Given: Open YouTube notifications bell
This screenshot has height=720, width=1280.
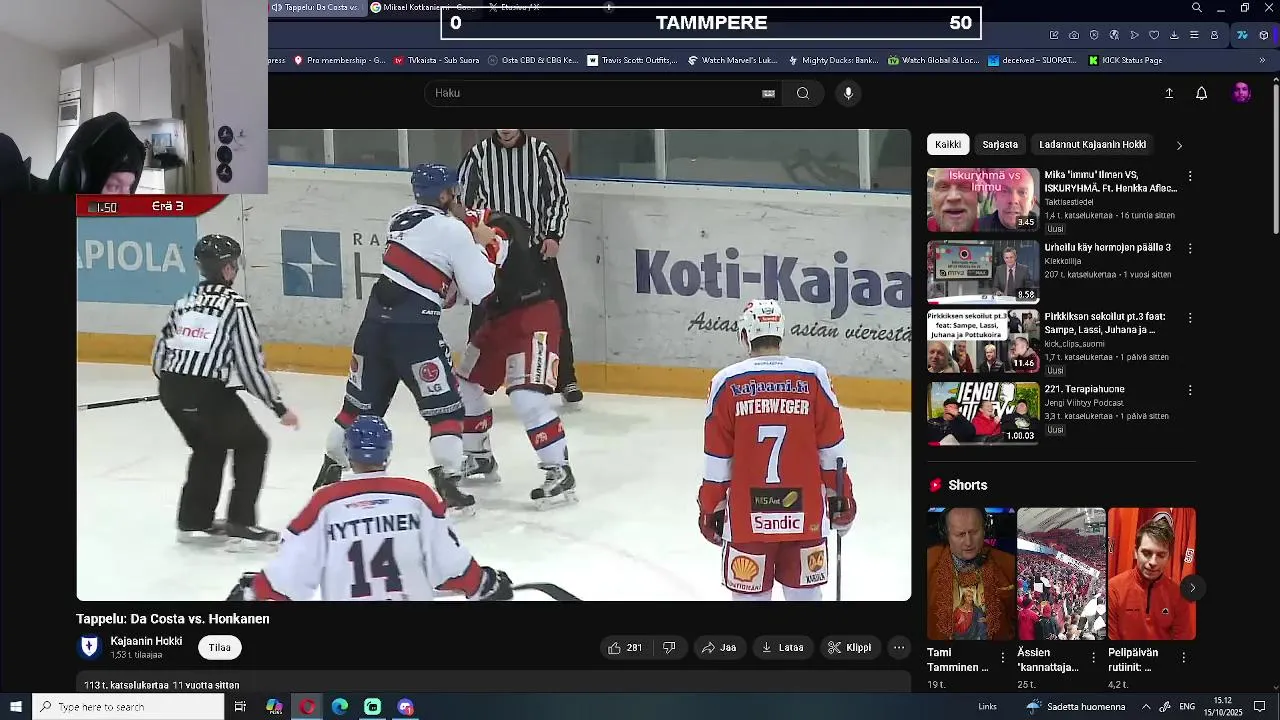Looking at the screenshot, I should [x=1201, y=93].
